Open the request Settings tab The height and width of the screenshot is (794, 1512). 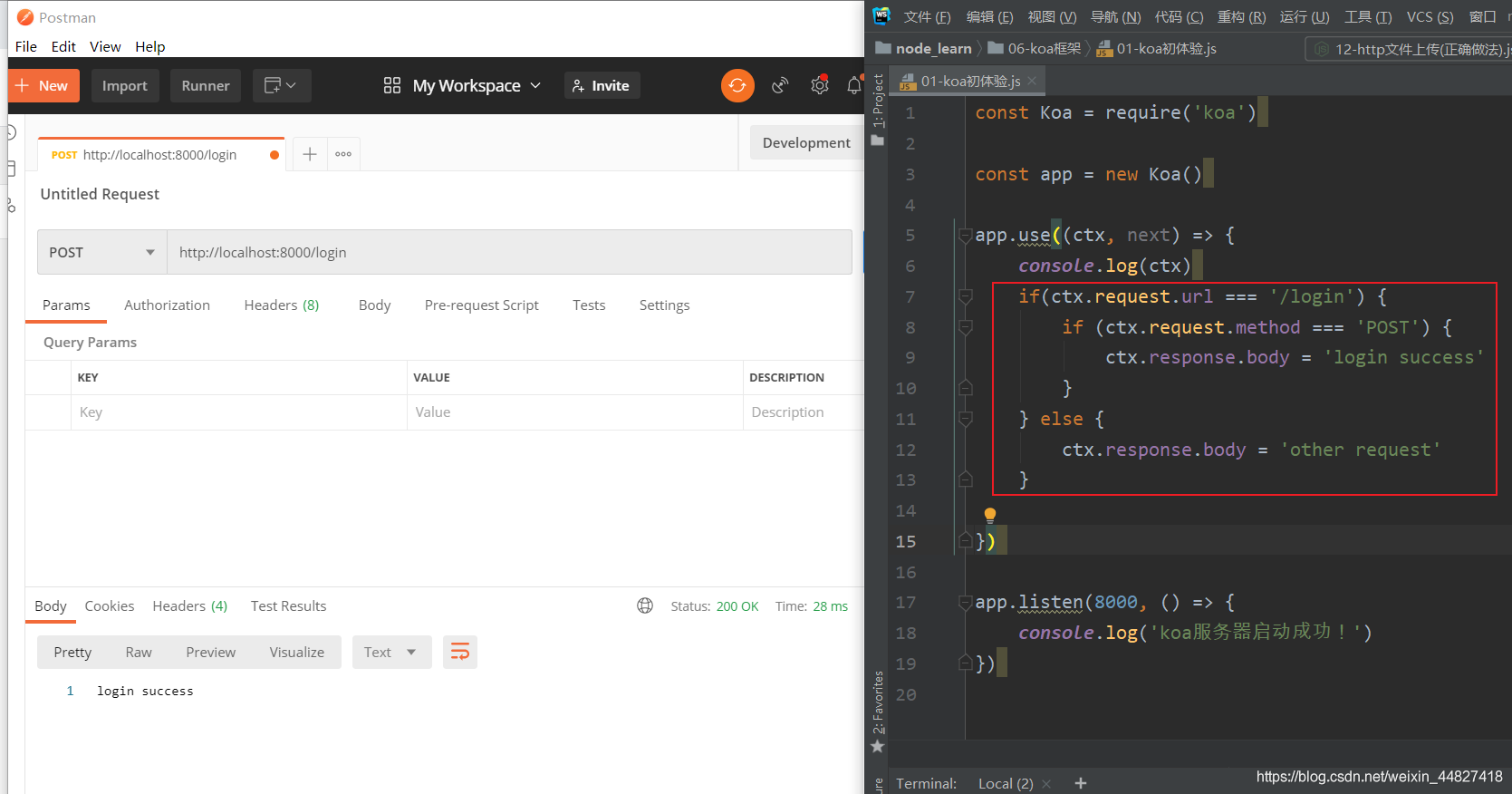tap(664, 305)
